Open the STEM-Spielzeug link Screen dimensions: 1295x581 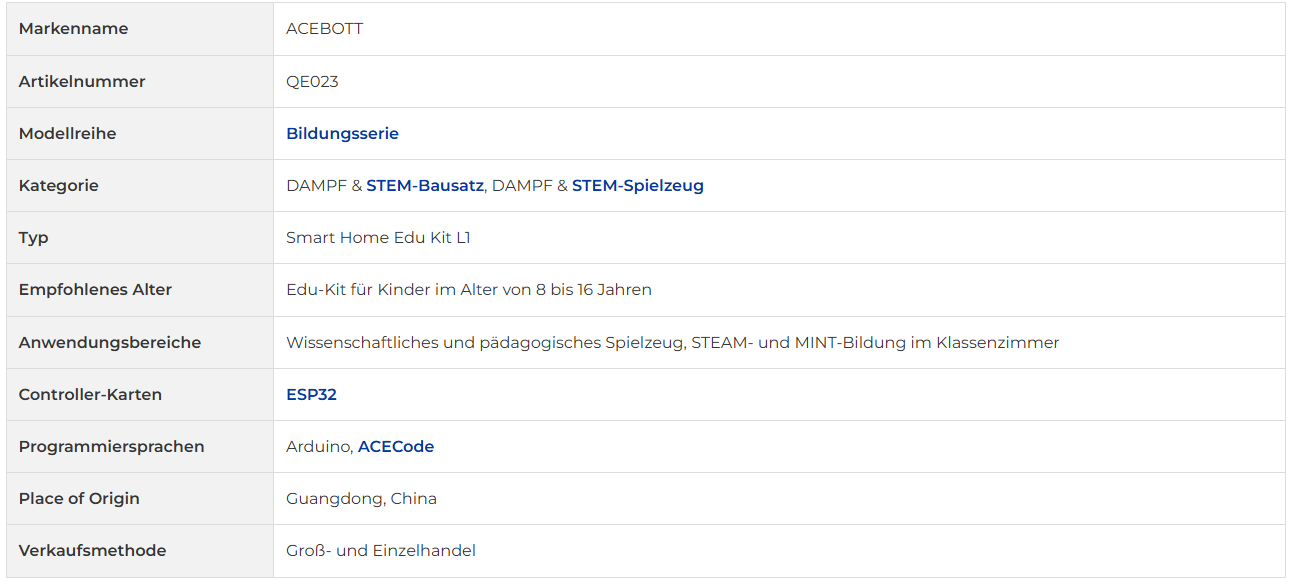click(638, 185)
